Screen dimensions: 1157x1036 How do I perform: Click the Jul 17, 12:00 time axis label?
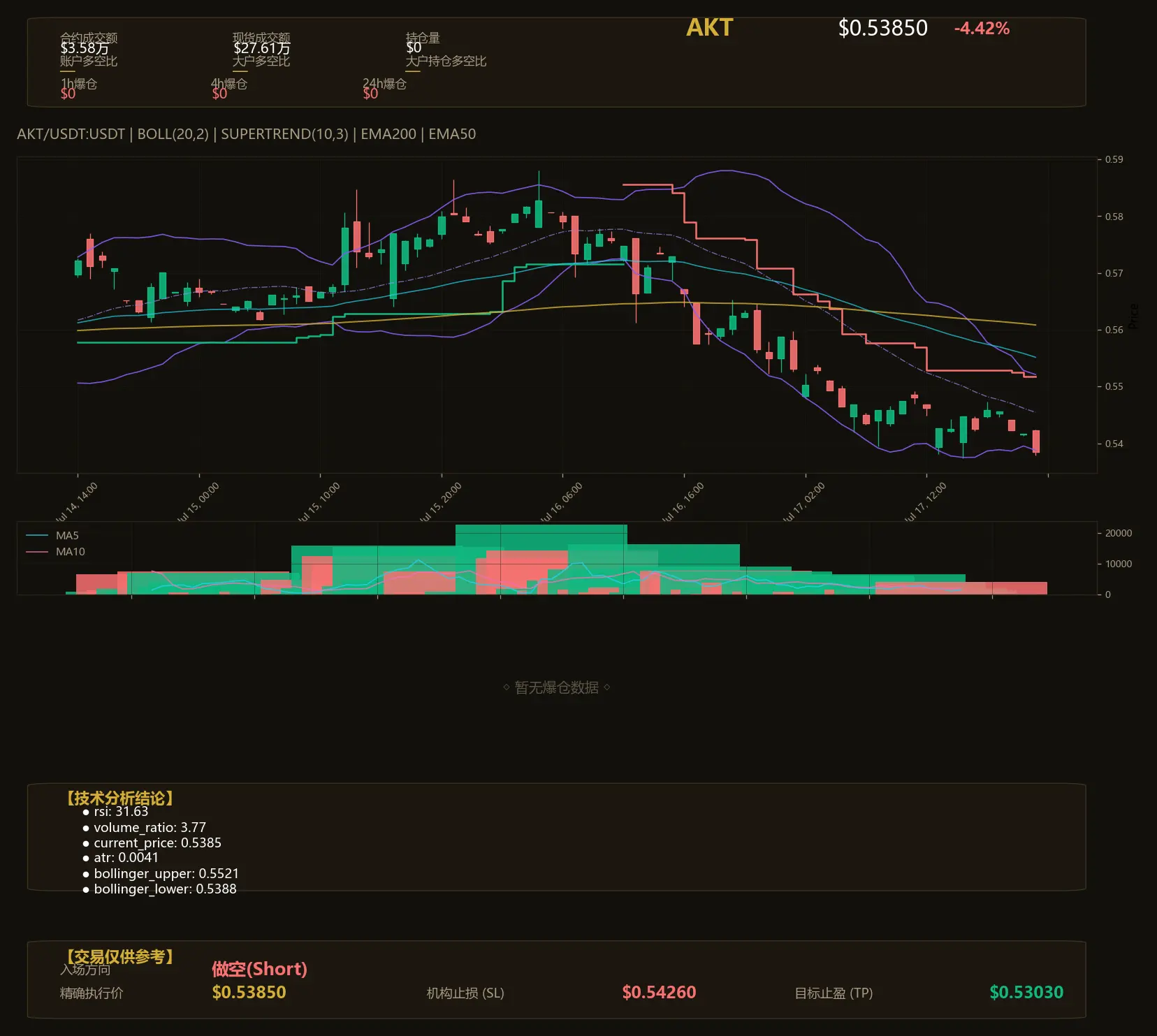point(926,503)
